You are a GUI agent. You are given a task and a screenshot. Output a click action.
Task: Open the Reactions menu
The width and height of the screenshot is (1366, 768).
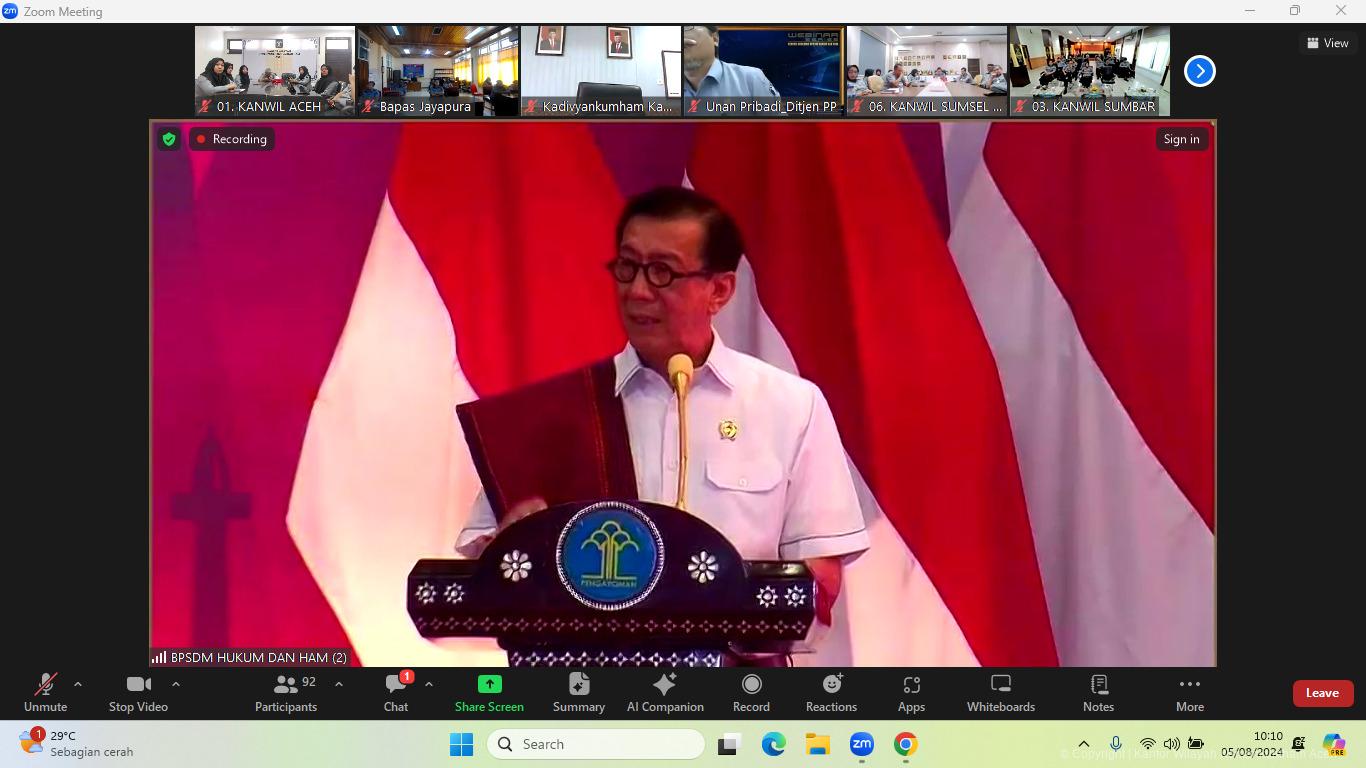(x=831, y=693)
